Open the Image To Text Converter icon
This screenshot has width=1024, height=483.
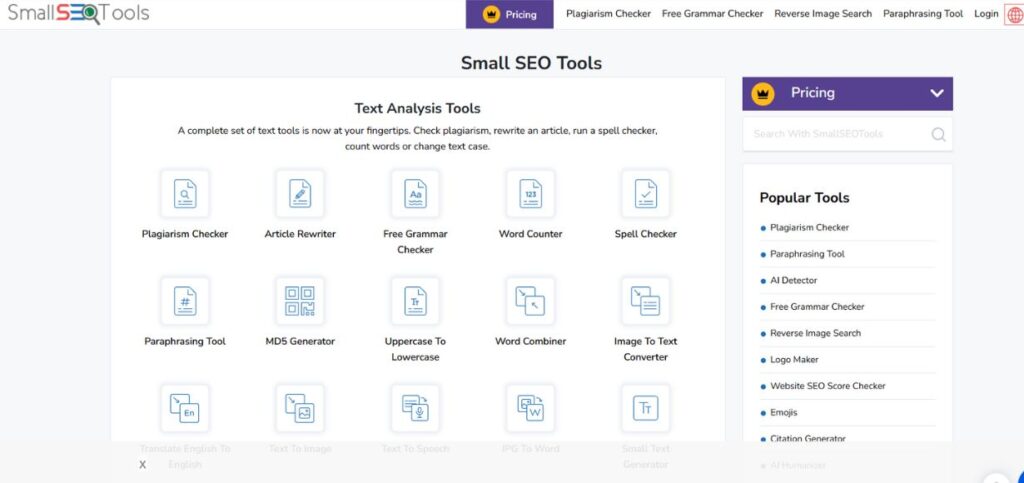click(x=646, y=301)
